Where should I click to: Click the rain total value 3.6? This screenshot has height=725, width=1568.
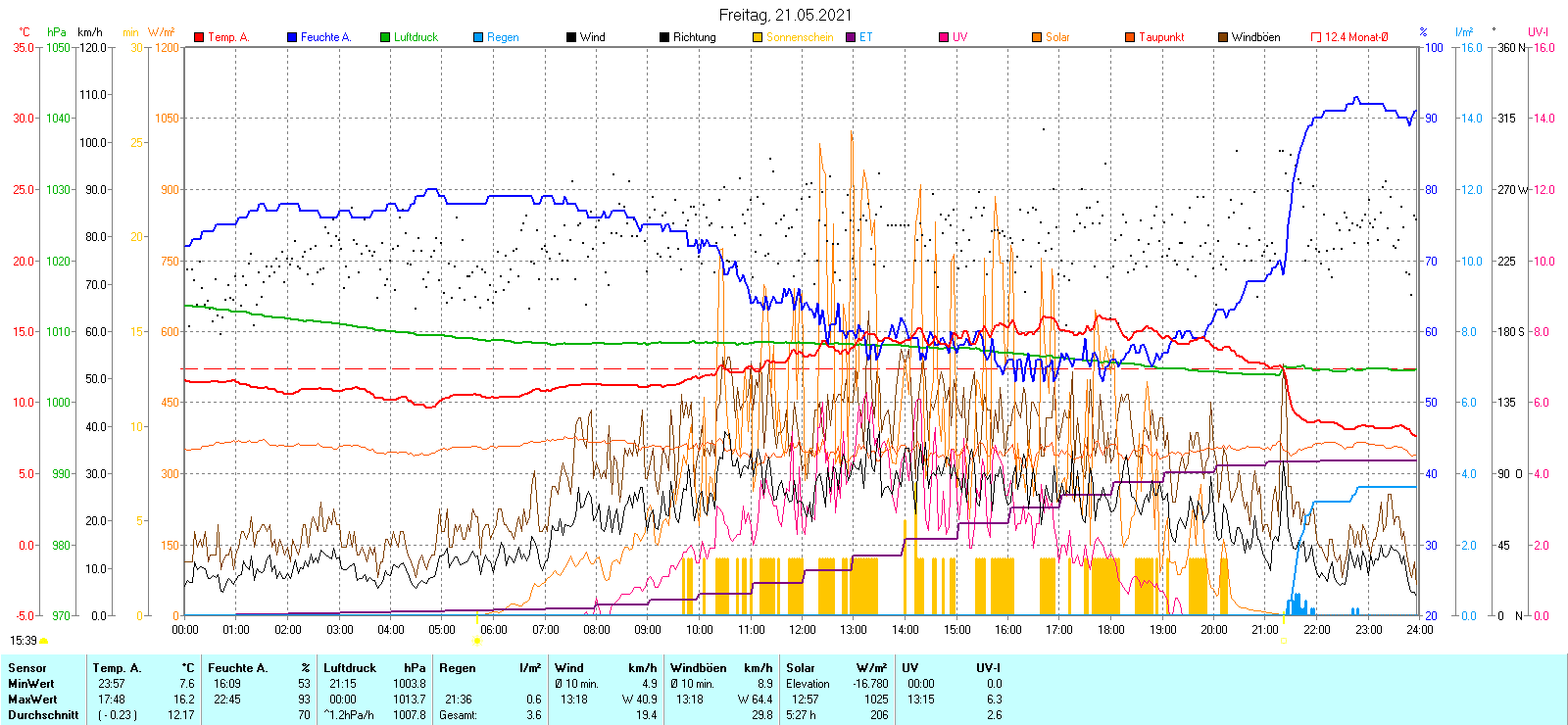pos(533,715)
